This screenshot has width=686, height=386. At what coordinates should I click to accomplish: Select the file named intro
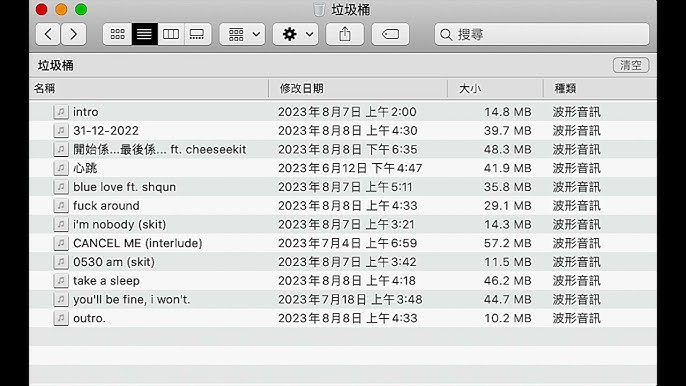(x=86, y=112)
